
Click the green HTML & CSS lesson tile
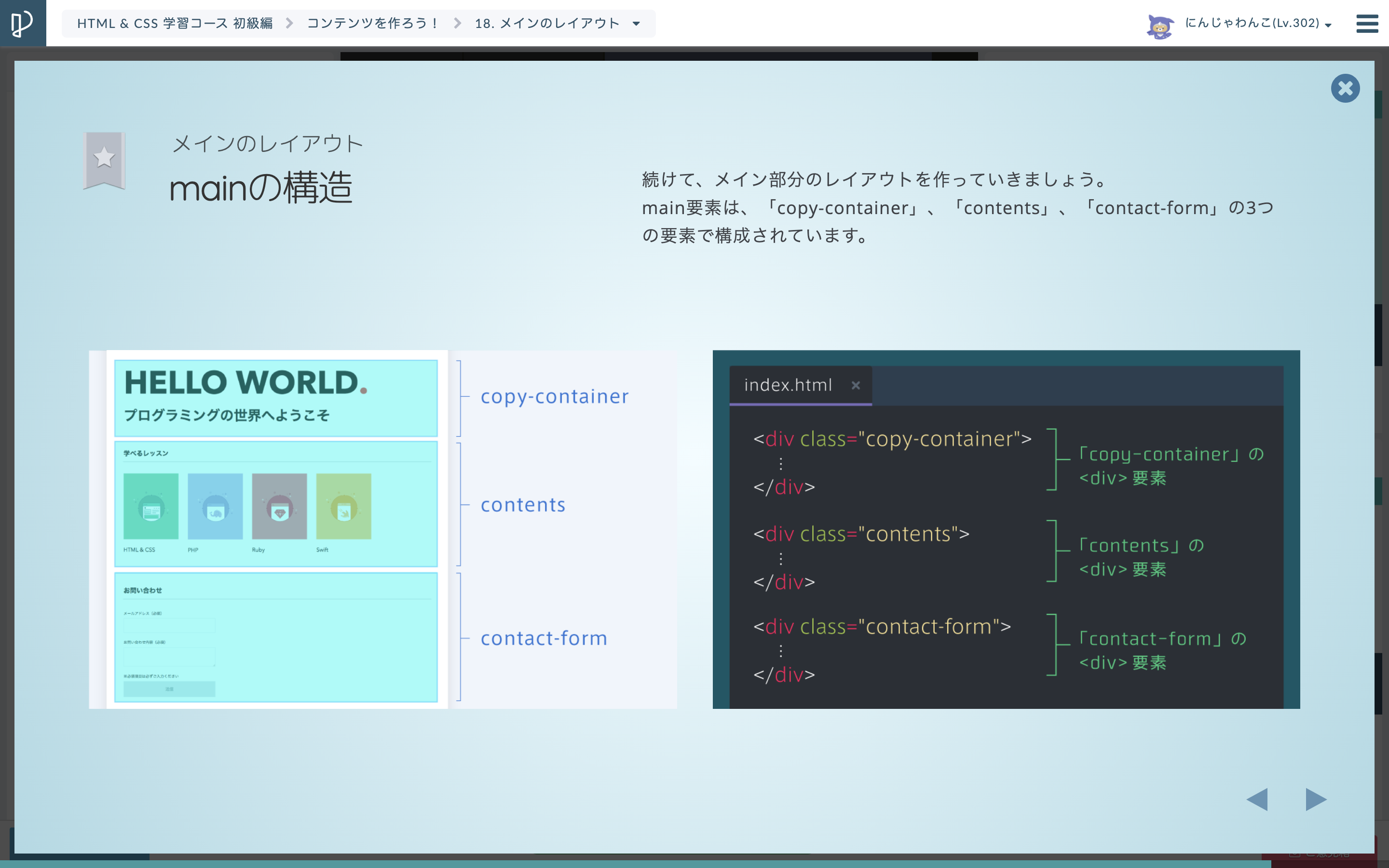(x=151, y=506)
